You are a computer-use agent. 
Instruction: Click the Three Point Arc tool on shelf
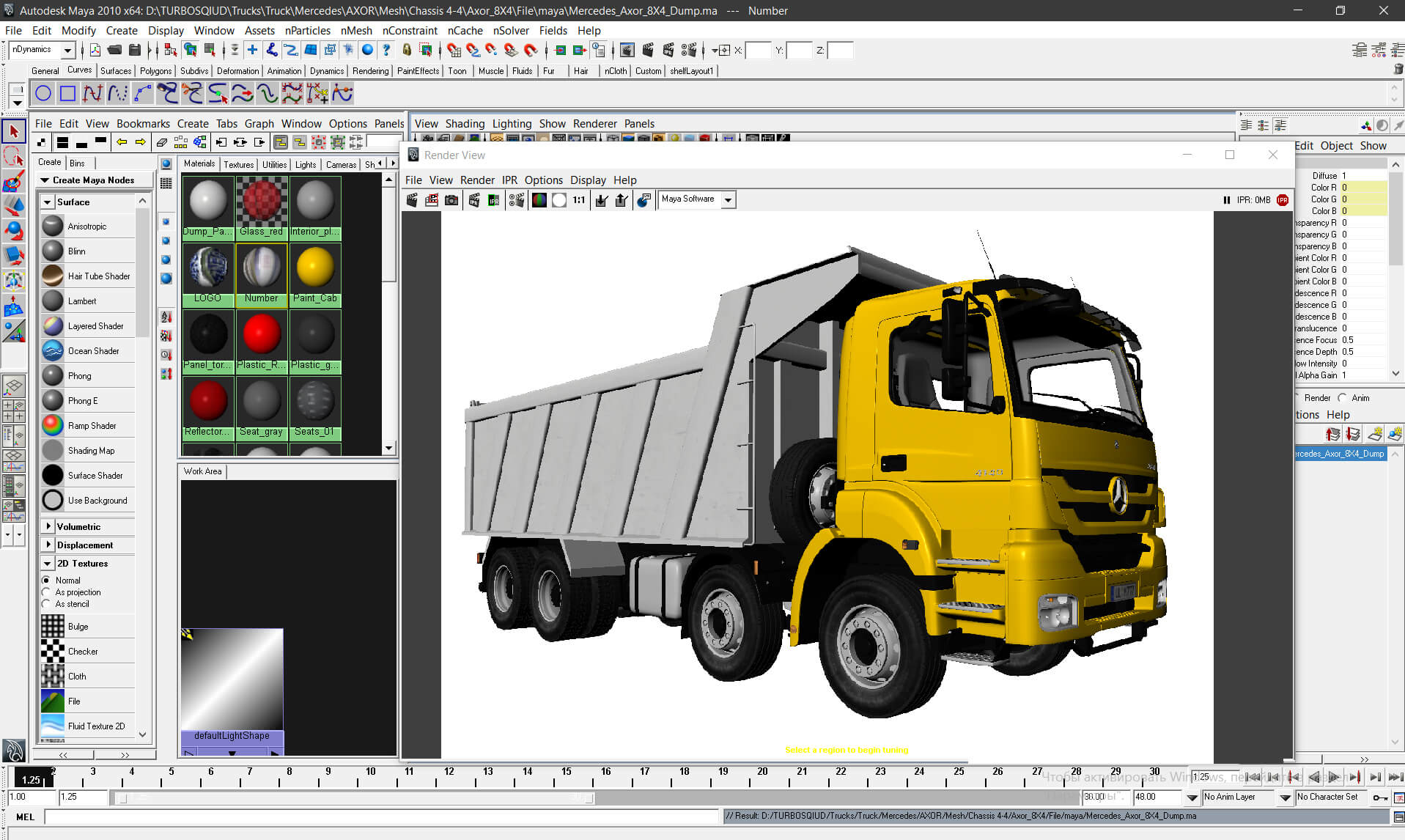[143, 93]
